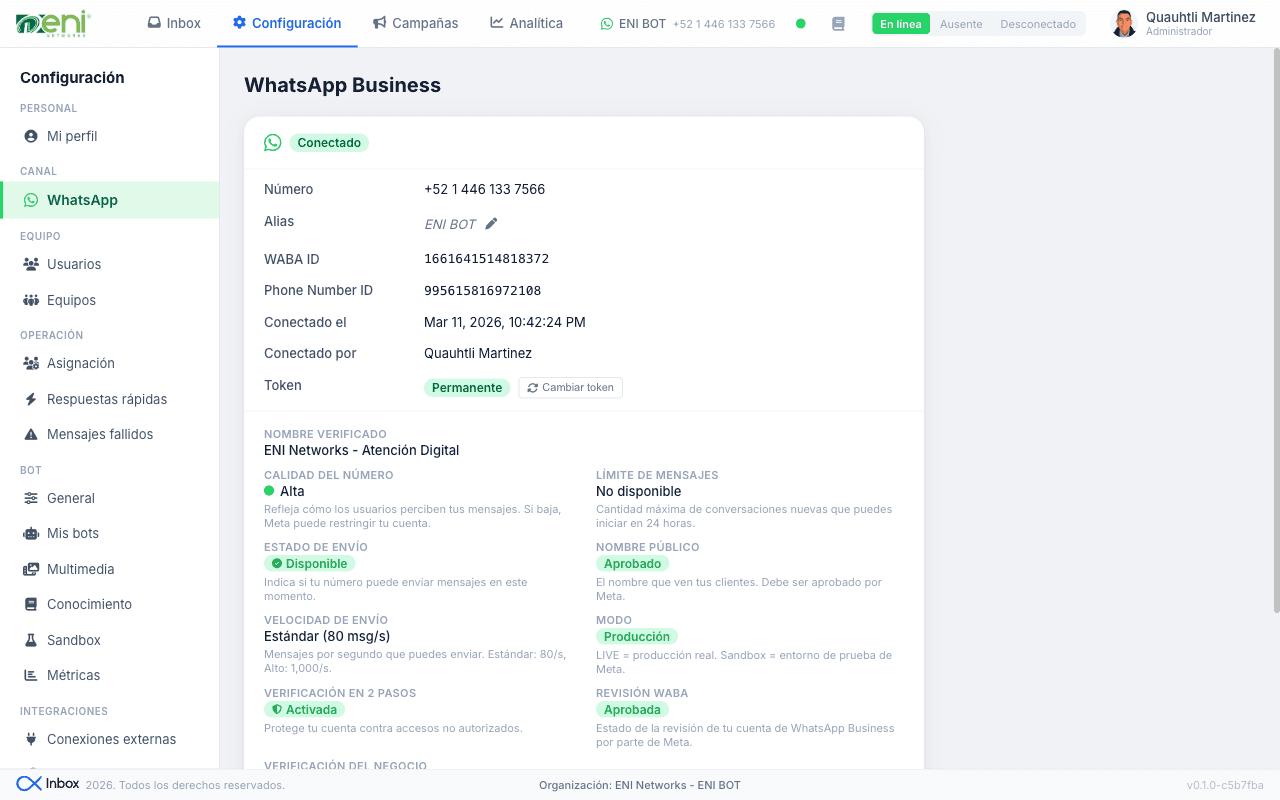Click the Organización: ENI Networks - ENI BOT footer text
This screenshot has height=800, width=1280.
[640, 785]
